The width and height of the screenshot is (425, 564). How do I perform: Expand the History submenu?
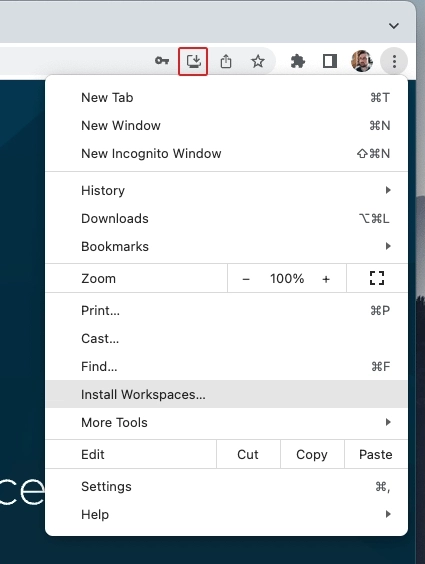point(227,190)
